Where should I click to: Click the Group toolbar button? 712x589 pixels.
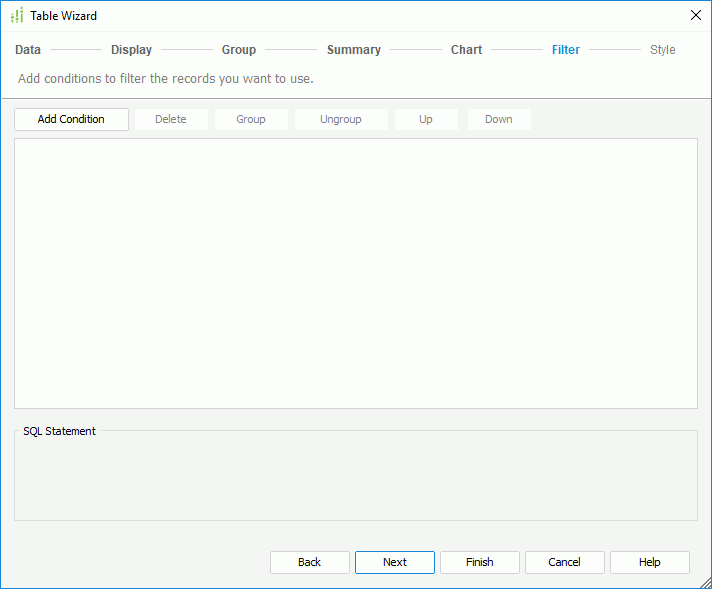pyautogui.click(x=251, y=119)
